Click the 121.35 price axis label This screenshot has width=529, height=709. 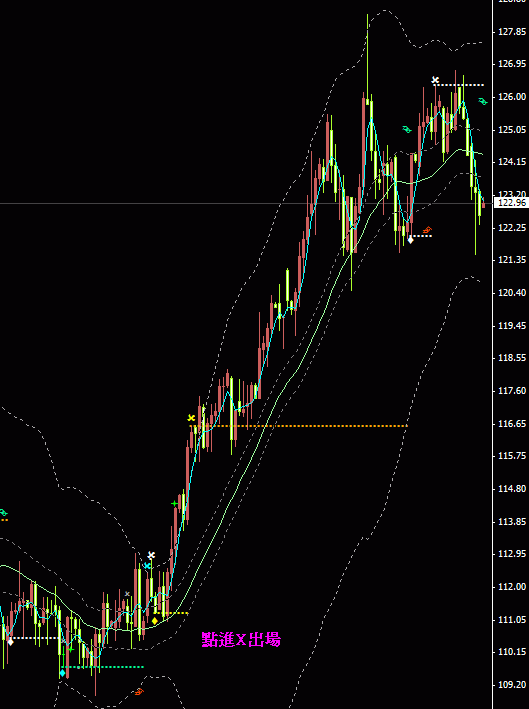point(512,260)
